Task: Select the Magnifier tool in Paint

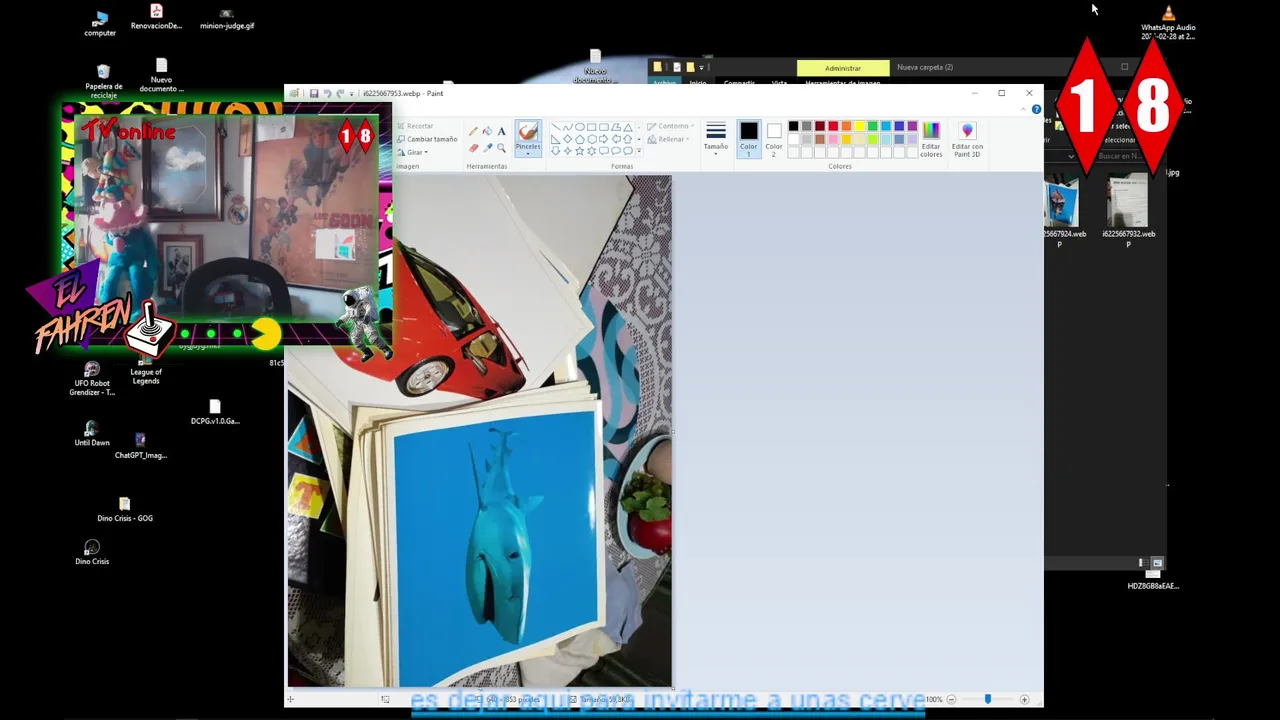Action: click(501, 148)
